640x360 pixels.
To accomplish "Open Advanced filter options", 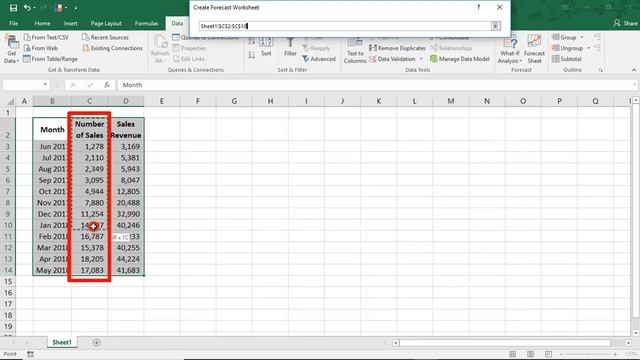I will point(319,59).
